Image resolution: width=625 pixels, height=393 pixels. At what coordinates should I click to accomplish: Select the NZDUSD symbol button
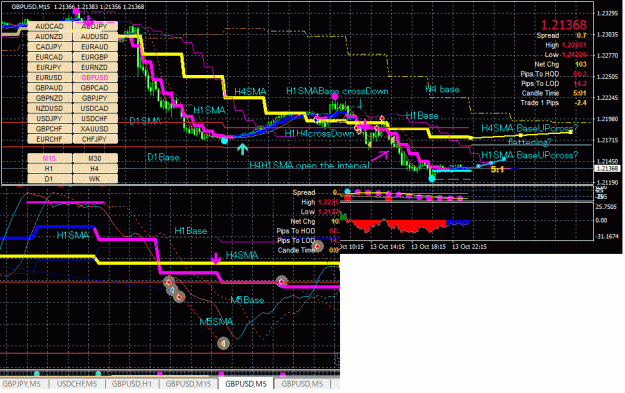(49, 108)
